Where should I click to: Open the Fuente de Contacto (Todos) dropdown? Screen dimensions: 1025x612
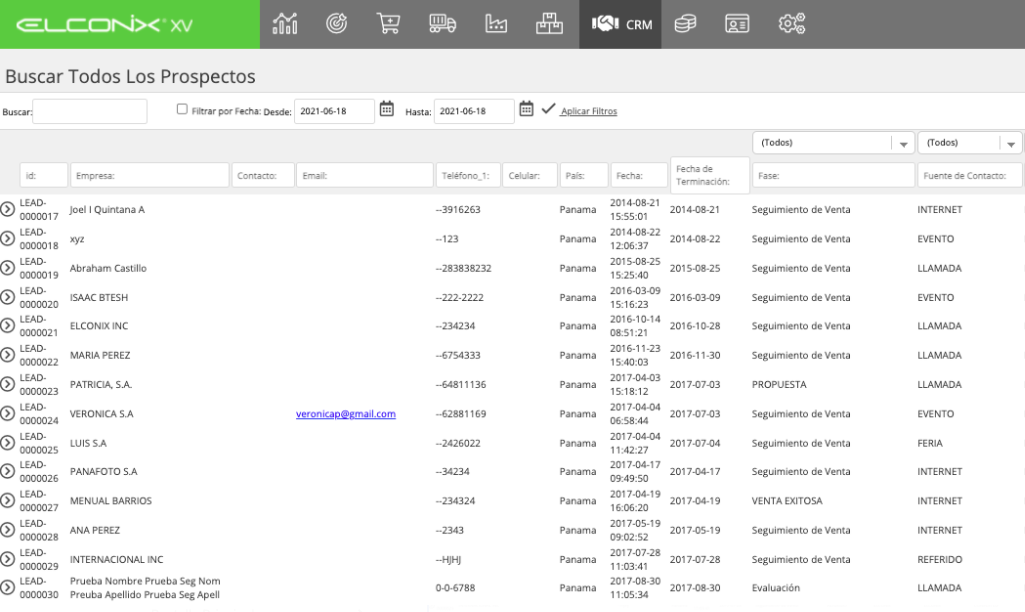click(970, 143)
